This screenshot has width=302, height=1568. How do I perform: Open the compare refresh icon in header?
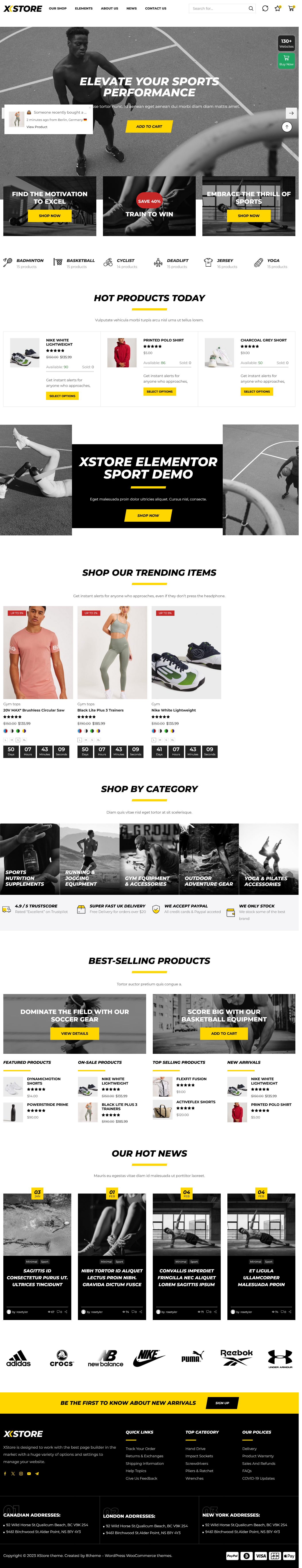(265, 8)
